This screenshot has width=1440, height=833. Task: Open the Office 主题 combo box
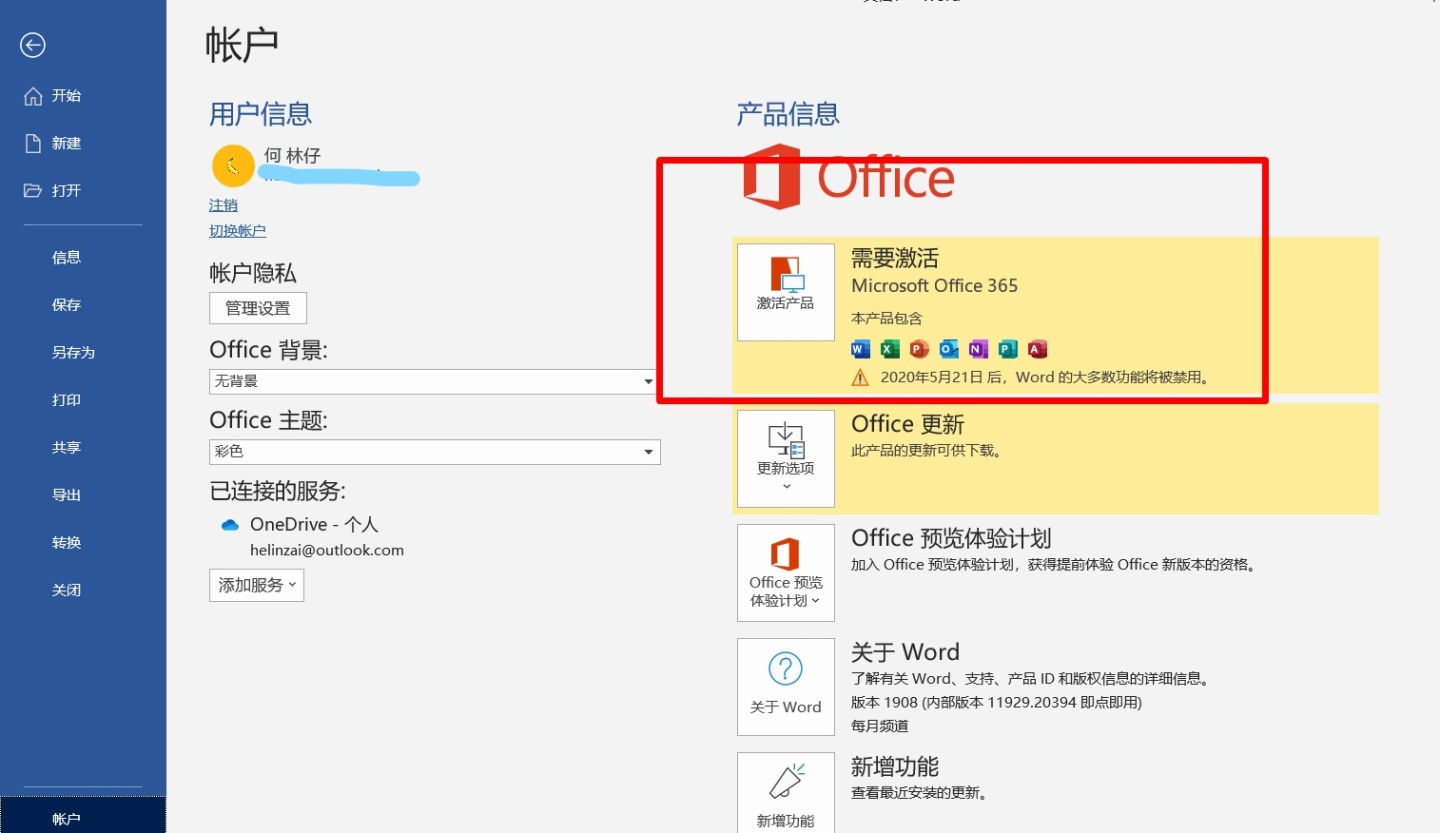pyautogui.click(x=435, y=452)
